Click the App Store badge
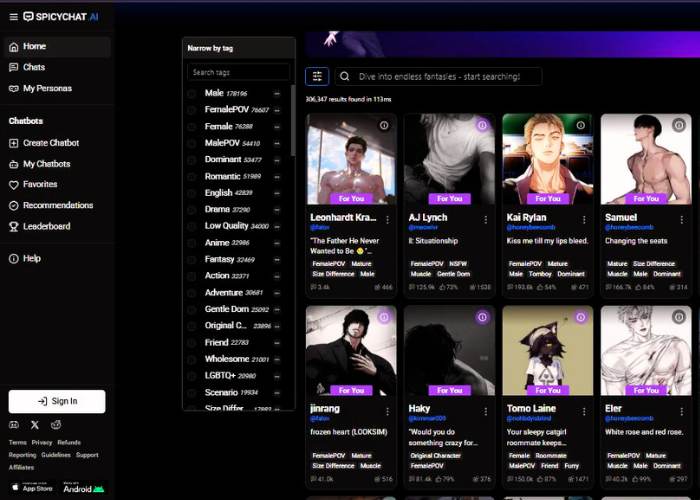The width and height of the screenshot is (700, 500). tap(32, 488)
